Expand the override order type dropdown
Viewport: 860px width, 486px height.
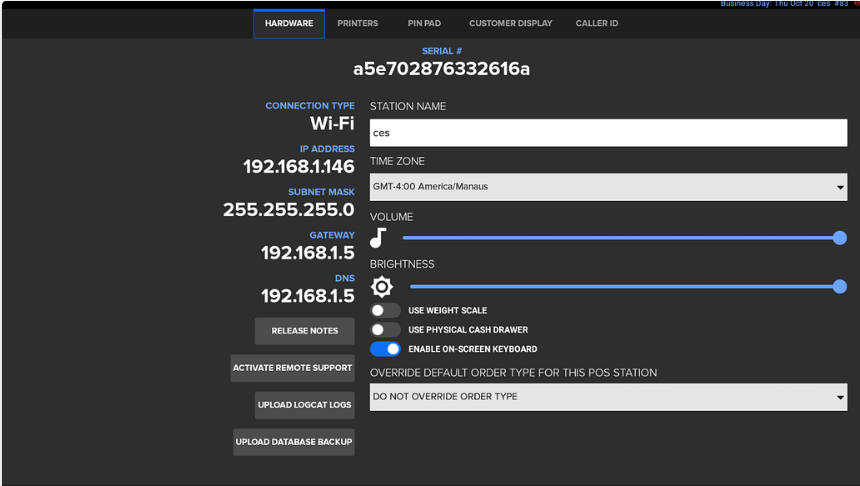608,397
